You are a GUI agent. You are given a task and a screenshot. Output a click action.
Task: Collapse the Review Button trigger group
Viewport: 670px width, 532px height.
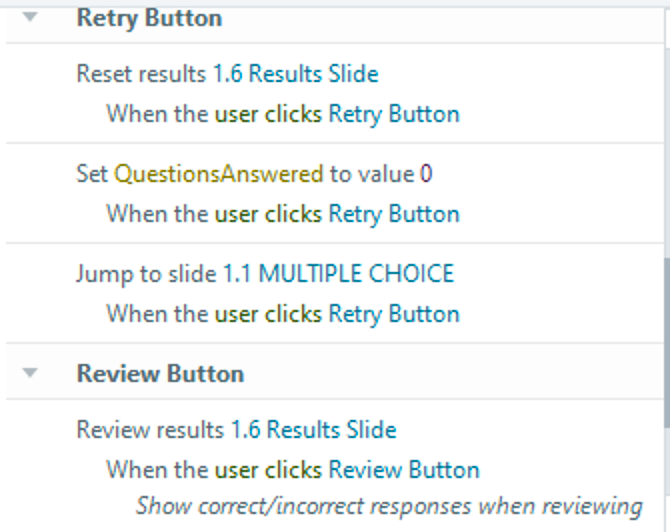tap(30, 373)
